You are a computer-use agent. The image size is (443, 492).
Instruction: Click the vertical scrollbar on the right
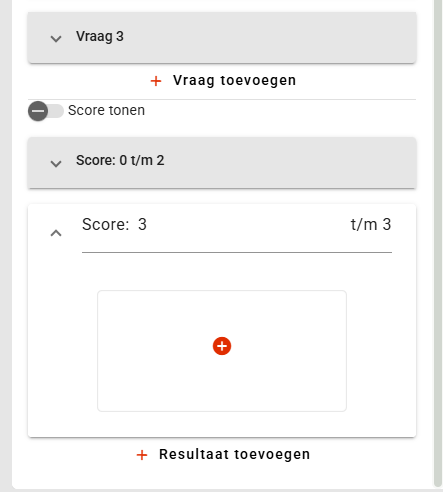tap(438, 243)
